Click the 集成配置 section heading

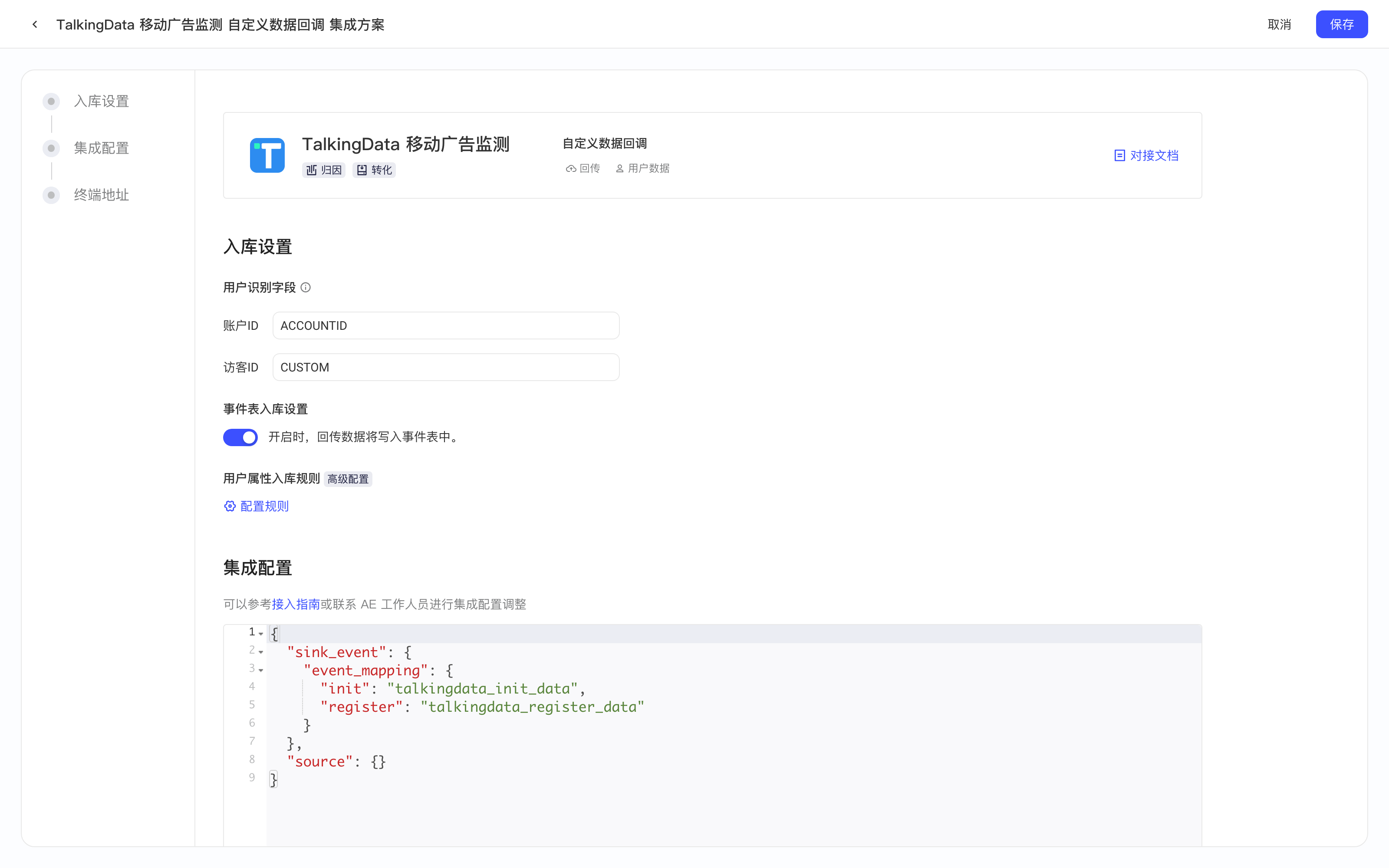click(258, 568)
